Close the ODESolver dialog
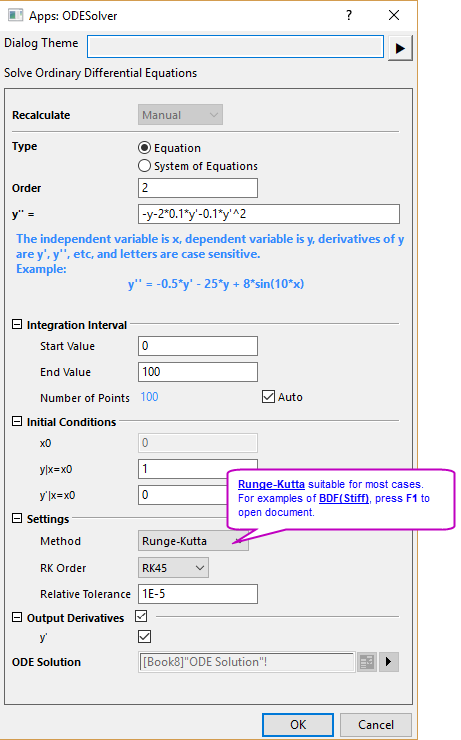 (394, 15)
